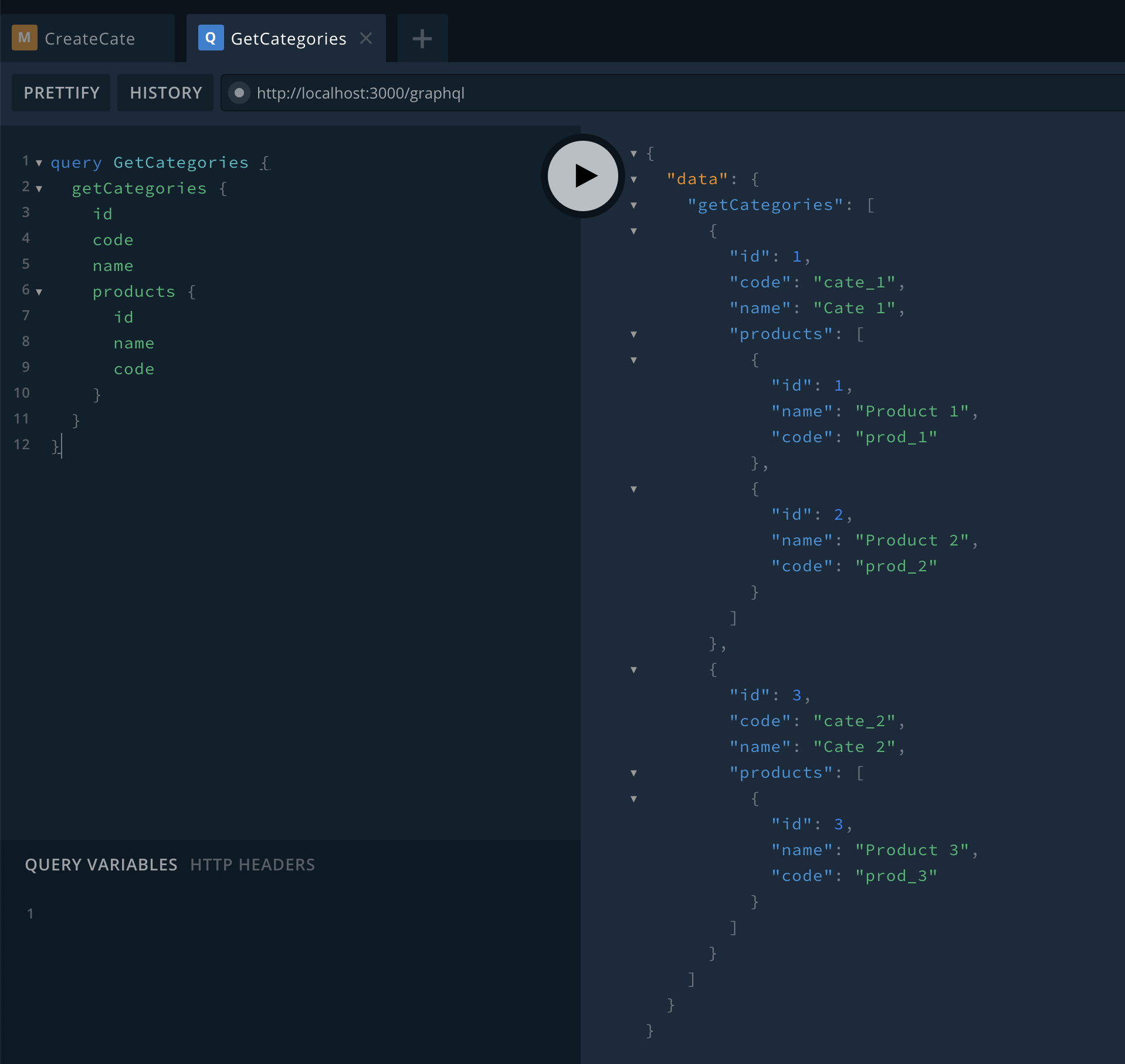The height and width of the screenshot is (1064, 1125).
Task: Click the M mutation icon on CreateCate tab
Action: [x=25, y=38]
